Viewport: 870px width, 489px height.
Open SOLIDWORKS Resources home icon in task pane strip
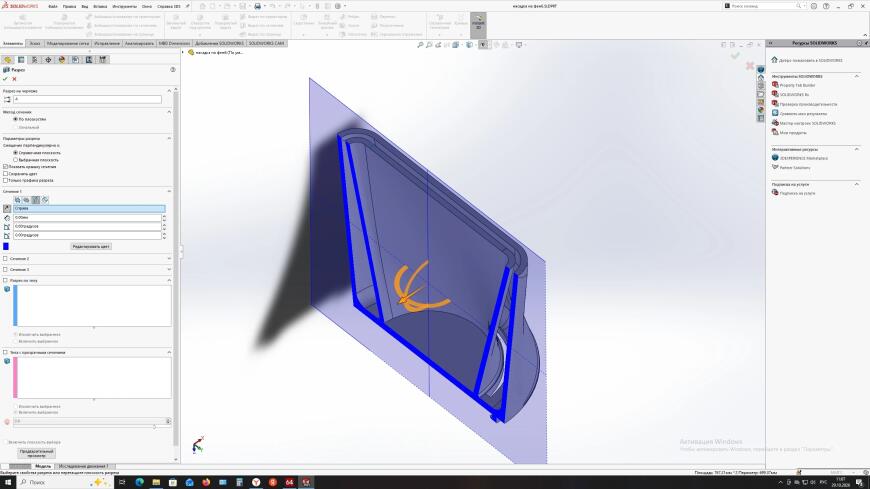(761, 78)
